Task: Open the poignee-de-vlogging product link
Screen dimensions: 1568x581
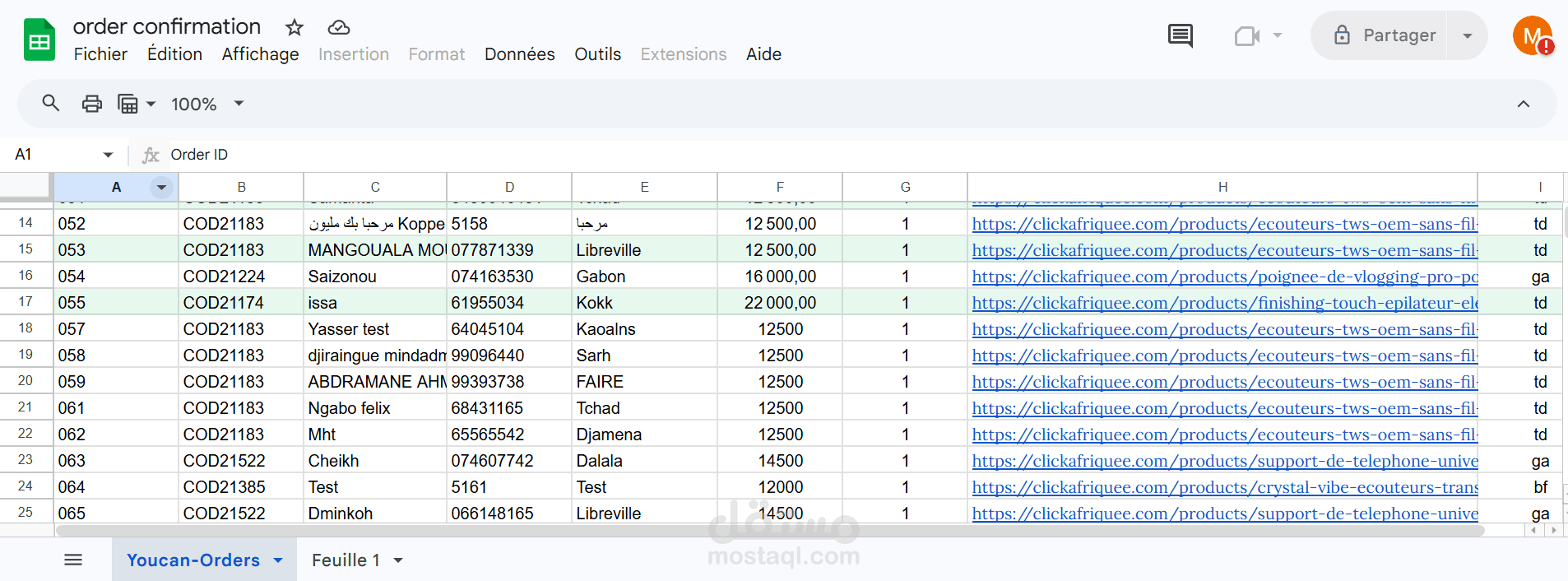Action: 1224,277
